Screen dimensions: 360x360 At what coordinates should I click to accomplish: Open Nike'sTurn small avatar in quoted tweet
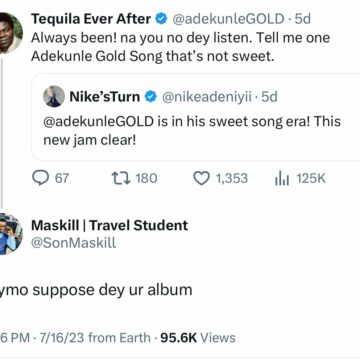[x=54, y=96]
